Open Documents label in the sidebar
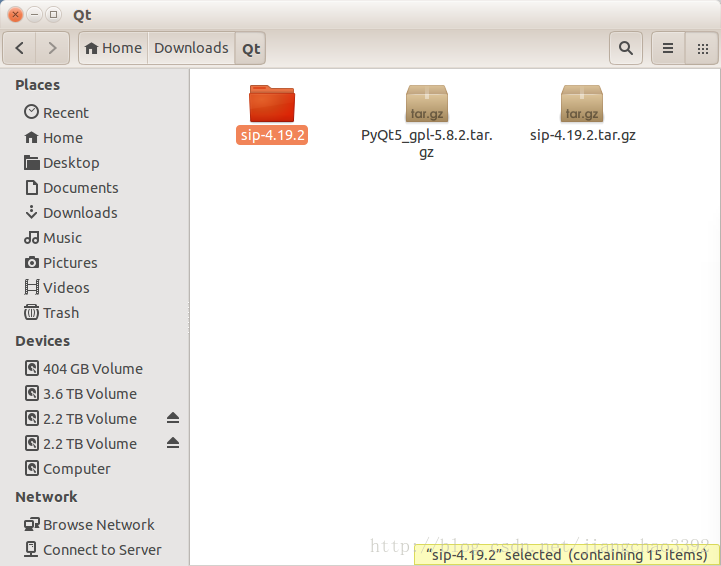Image resolution: width=721 pixels, height=566 pixels. 81,188
